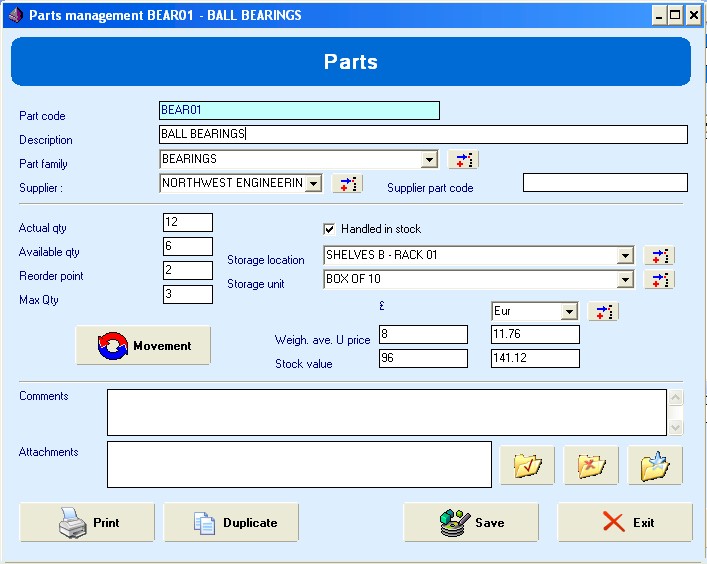
Task: Click the folder icon with the star
Action: point(655,465)
